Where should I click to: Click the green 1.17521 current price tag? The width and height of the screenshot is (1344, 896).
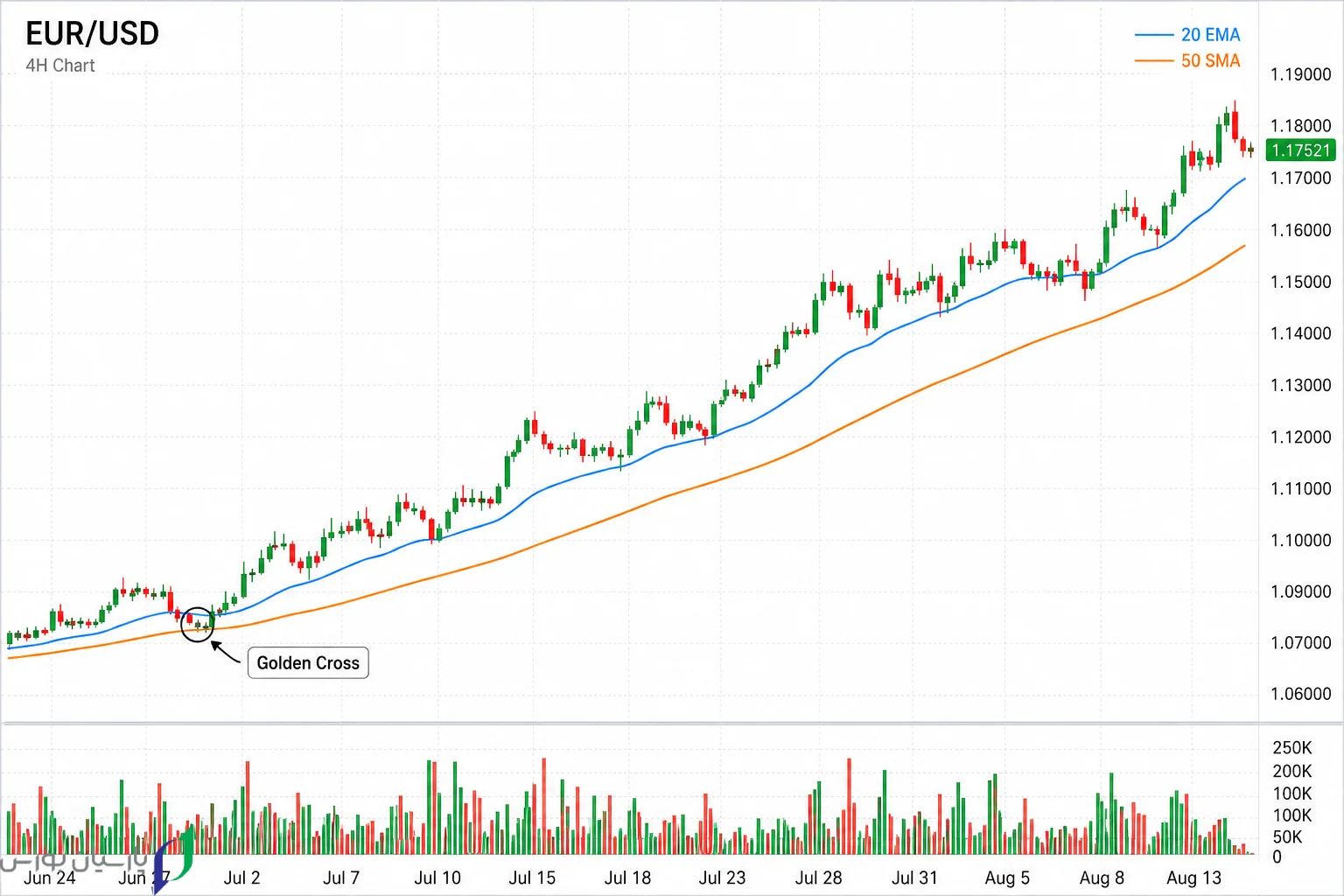(1300, 150)
